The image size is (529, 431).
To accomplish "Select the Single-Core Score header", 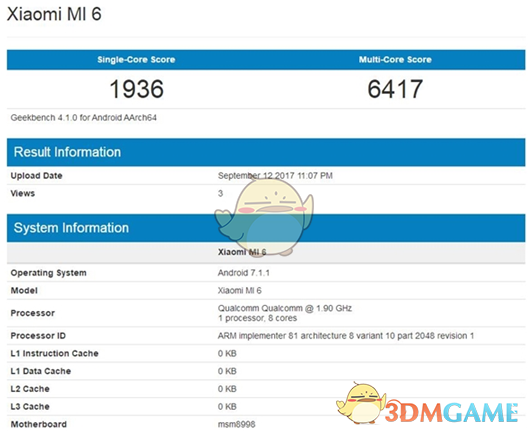I will click(x=136, y=60).
